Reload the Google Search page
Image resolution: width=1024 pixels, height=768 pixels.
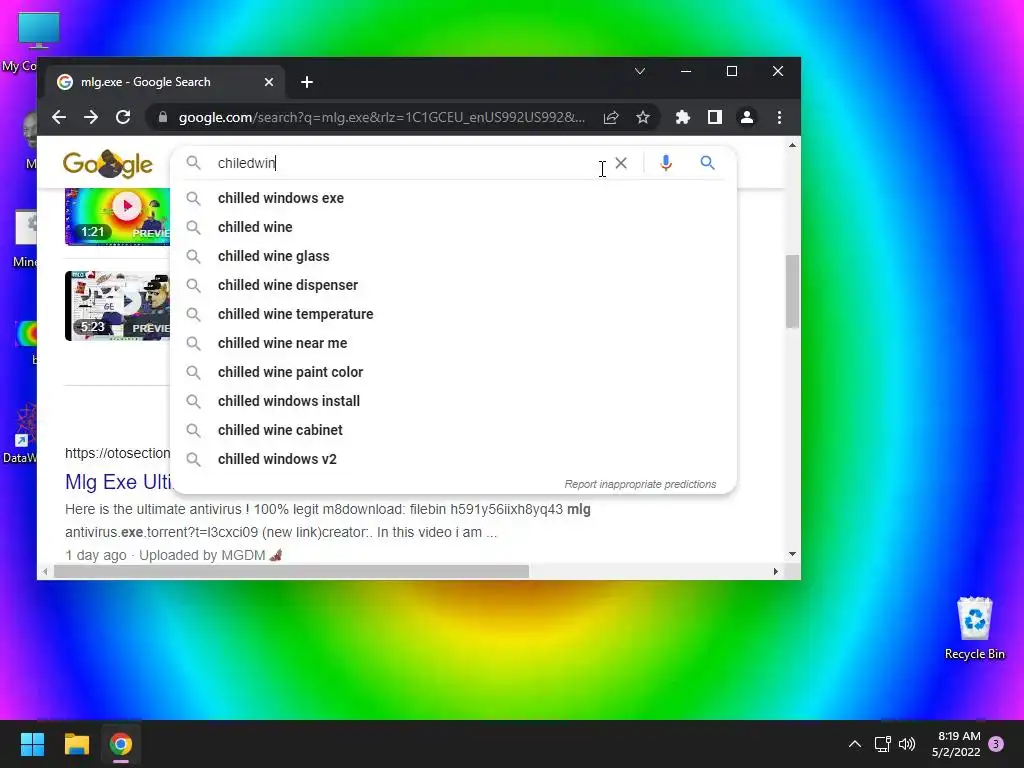[x=123, y=118]
